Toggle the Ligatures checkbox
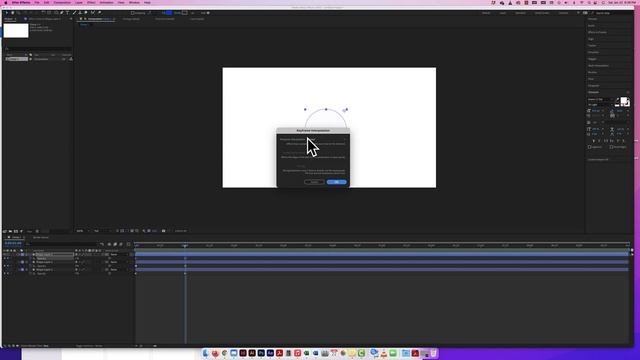Image resolution: width=640 pixels, height=360 pixels. pos(589,147)
